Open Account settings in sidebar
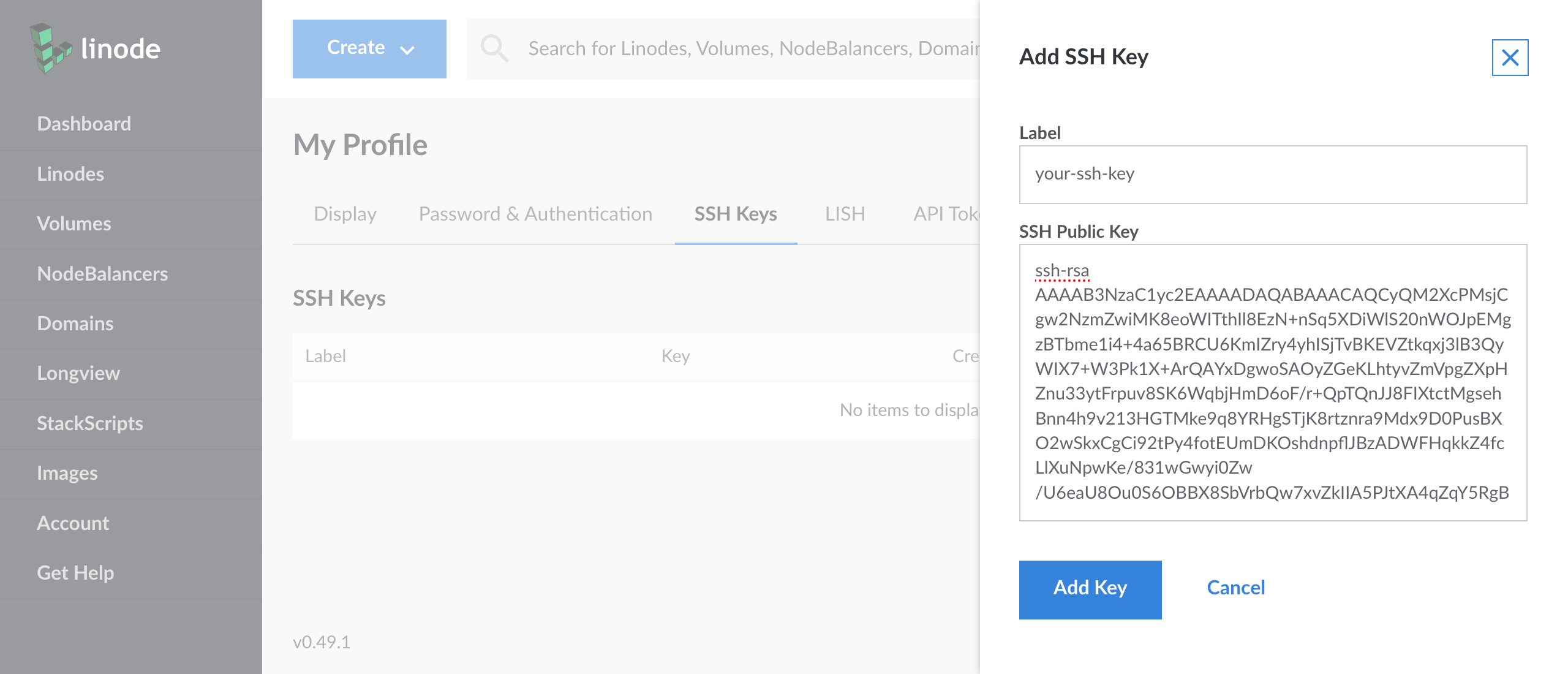 [73, 523]
